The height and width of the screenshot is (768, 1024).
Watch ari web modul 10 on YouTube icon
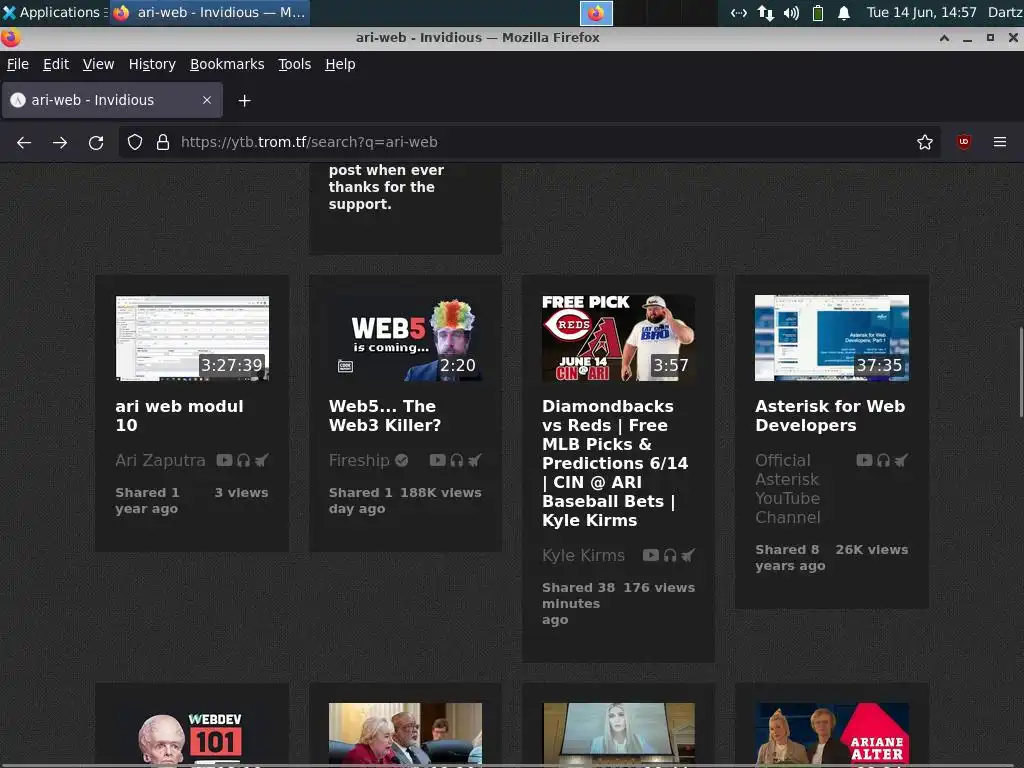[224, 460]
